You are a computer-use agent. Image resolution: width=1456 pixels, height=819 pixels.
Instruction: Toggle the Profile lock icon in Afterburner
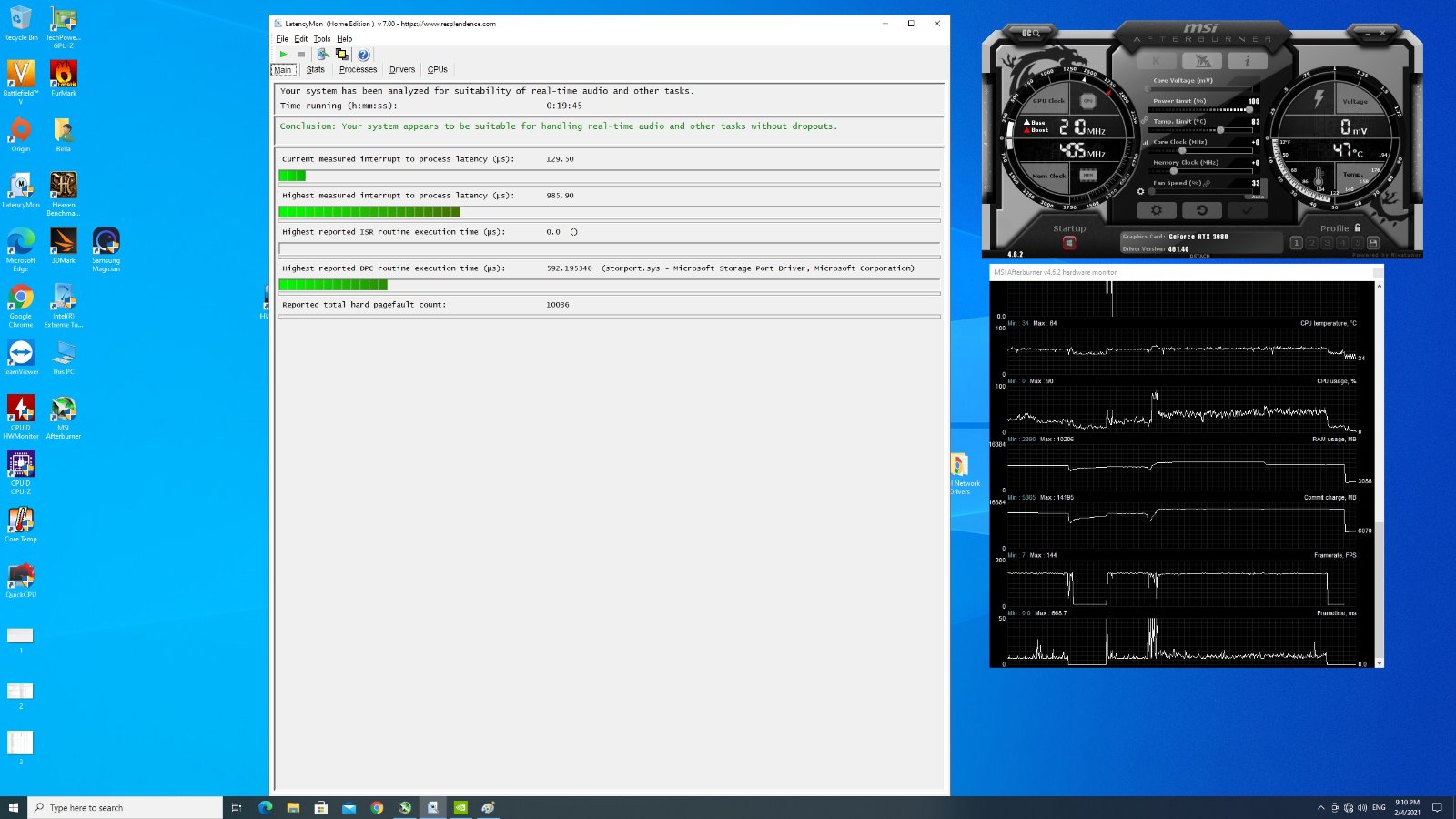pyautogui.click(x=1358, y=227)
